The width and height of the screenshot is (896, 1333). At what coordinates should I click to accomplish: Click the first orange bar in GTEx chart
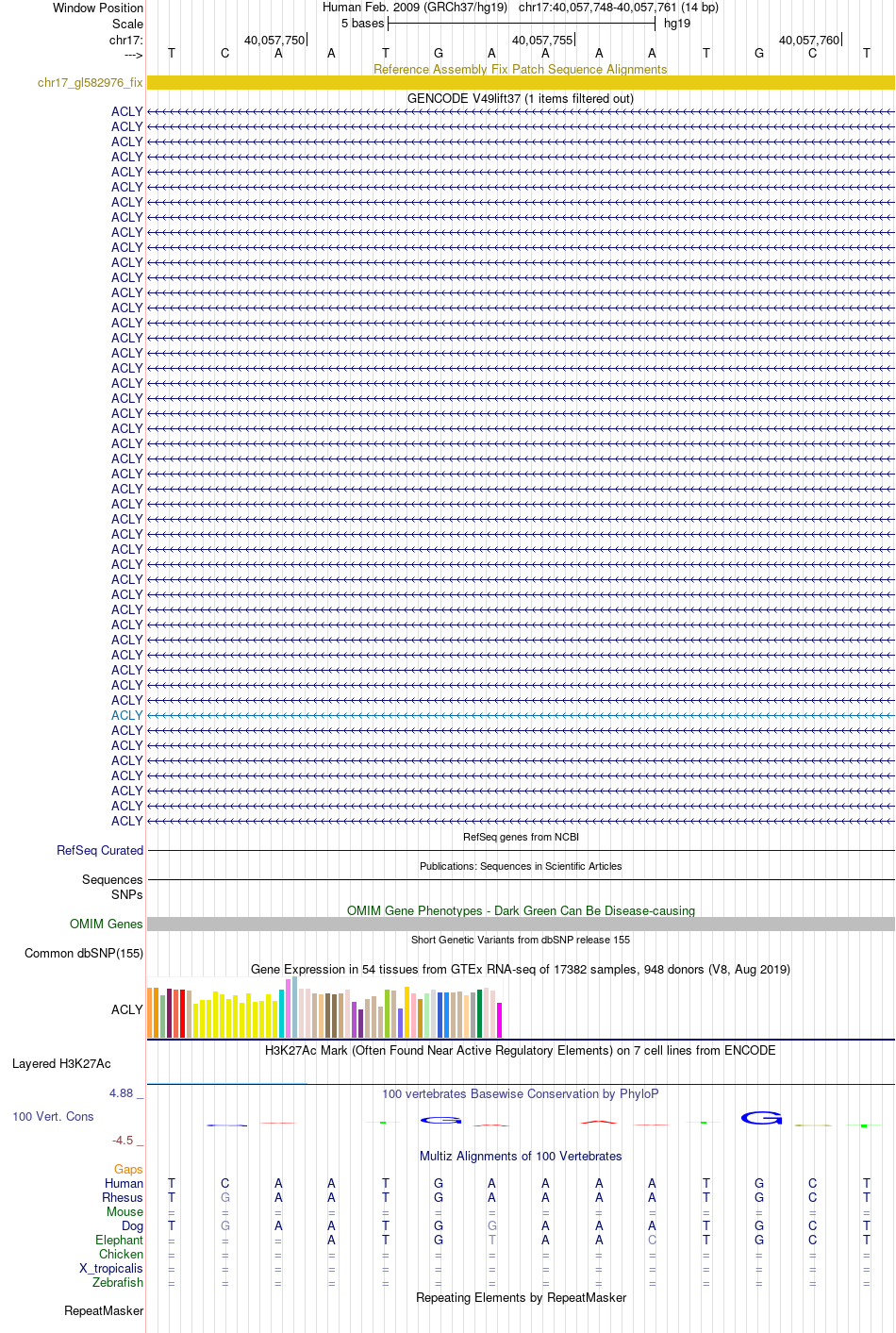pyautogui.click(x=150, y=1012)
